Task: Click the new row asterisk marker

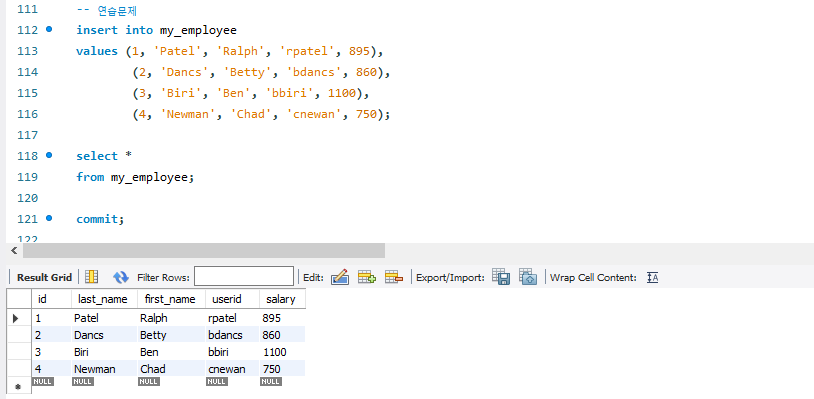Action: [18, 387]
